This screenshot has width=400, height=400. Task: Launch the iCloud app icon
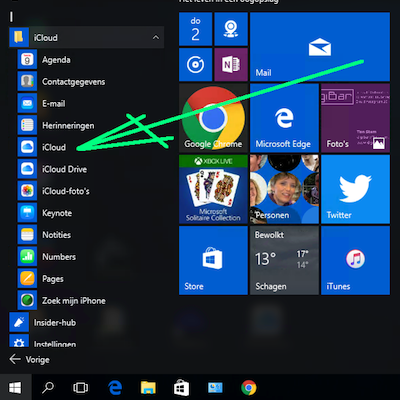[27, 147]
